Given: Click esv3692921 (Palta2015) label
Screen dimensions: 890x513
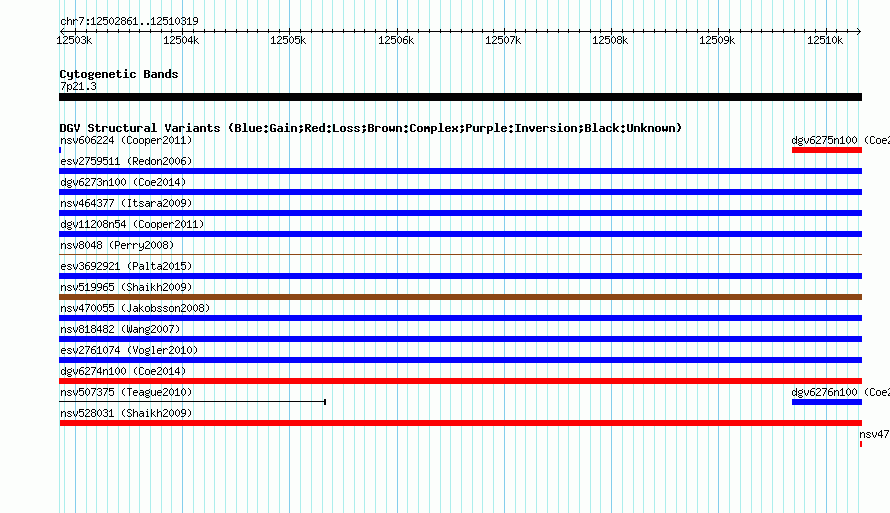Looking at the screenshot, I should [126, 266].
